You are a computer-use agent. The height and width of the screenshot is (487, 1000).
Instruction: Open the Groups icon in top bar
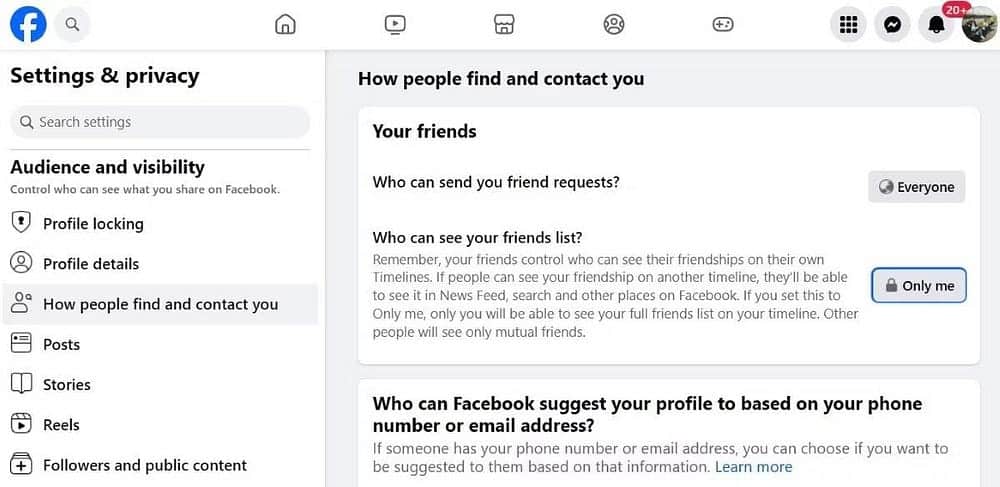(614, 25)
